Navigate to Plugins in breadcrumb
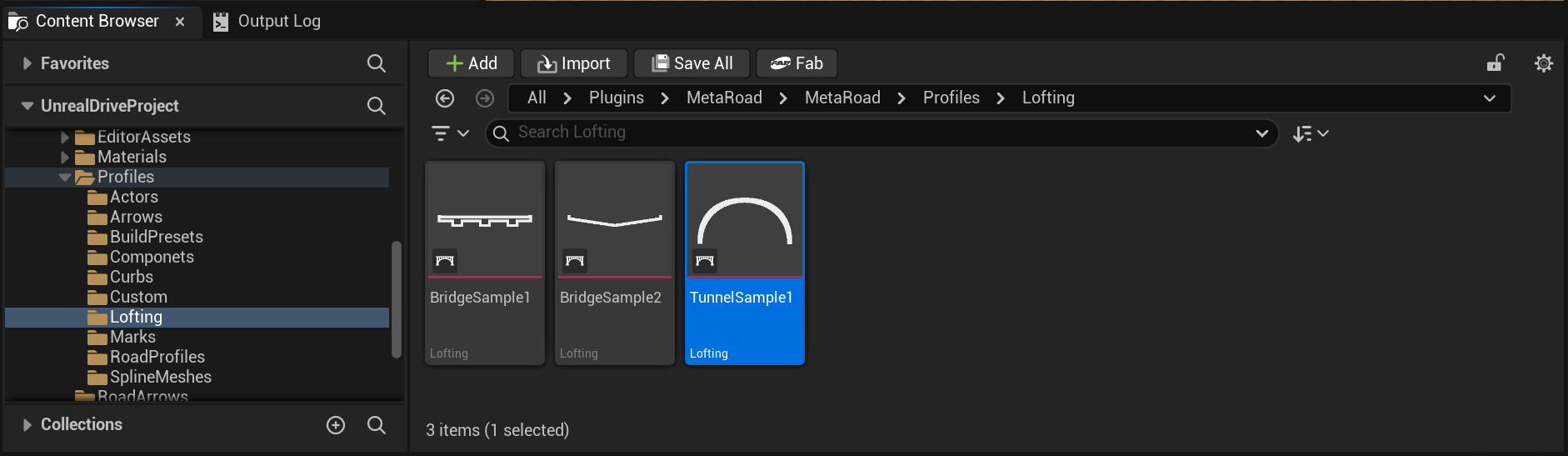The width and height of the screenshot is (1568, 456). coord(617,98)
